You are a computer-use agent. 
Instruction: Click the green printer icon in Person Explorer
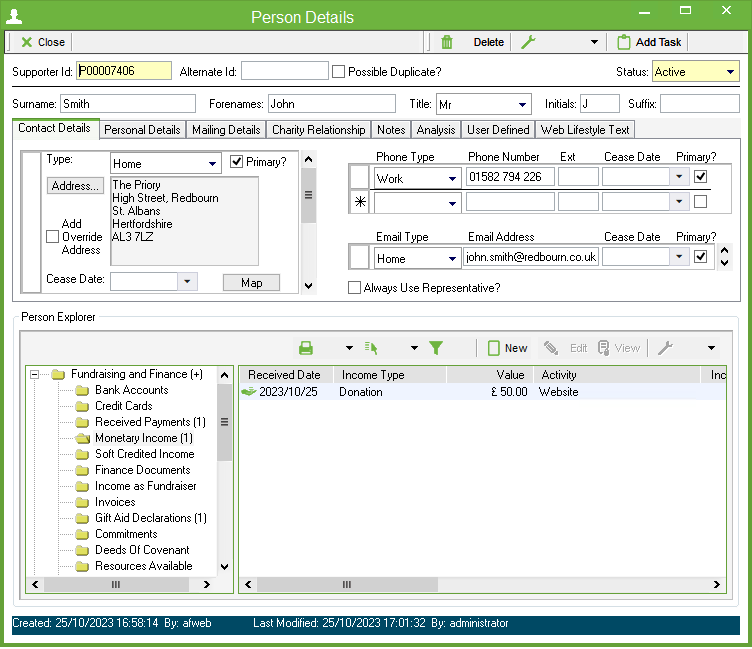click(x=306, y=348)
